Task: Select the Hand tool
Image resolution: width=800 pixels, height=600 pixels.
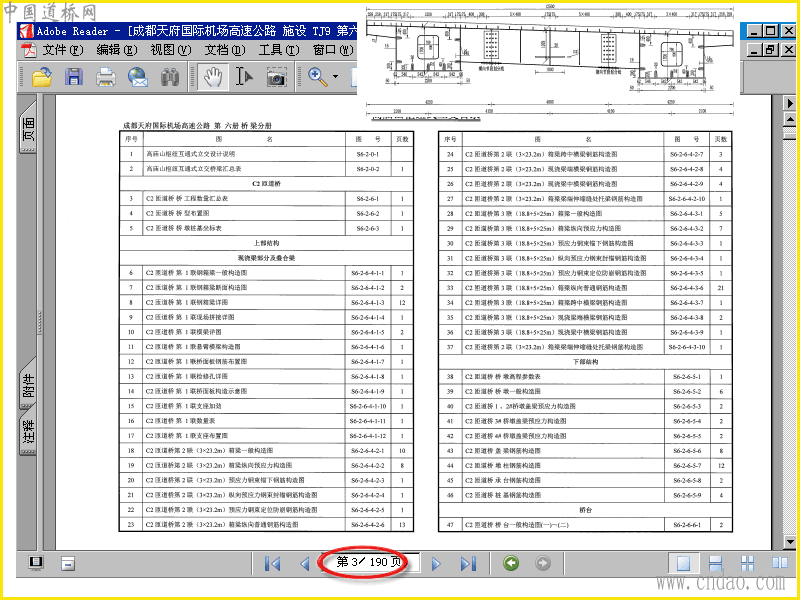Action: point(213,77)
